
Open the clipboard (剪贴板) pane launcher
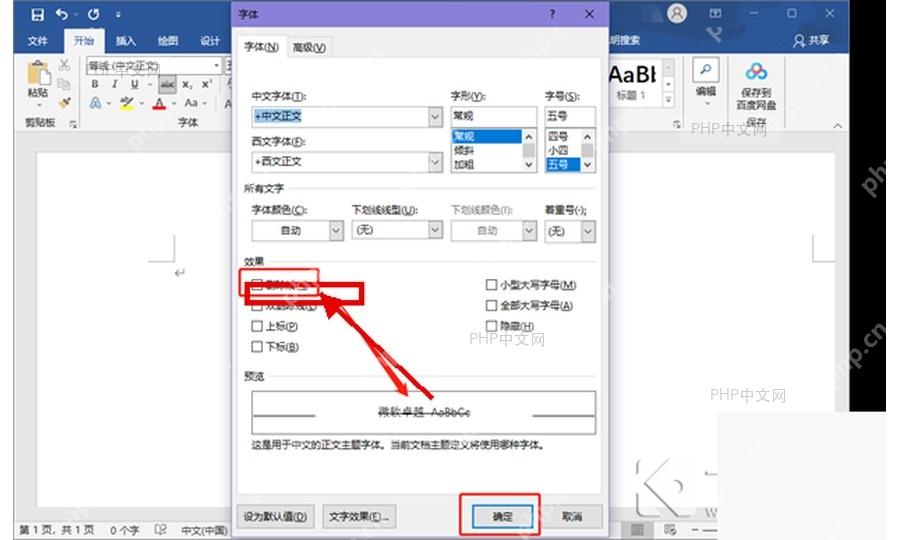coord(73,123)
